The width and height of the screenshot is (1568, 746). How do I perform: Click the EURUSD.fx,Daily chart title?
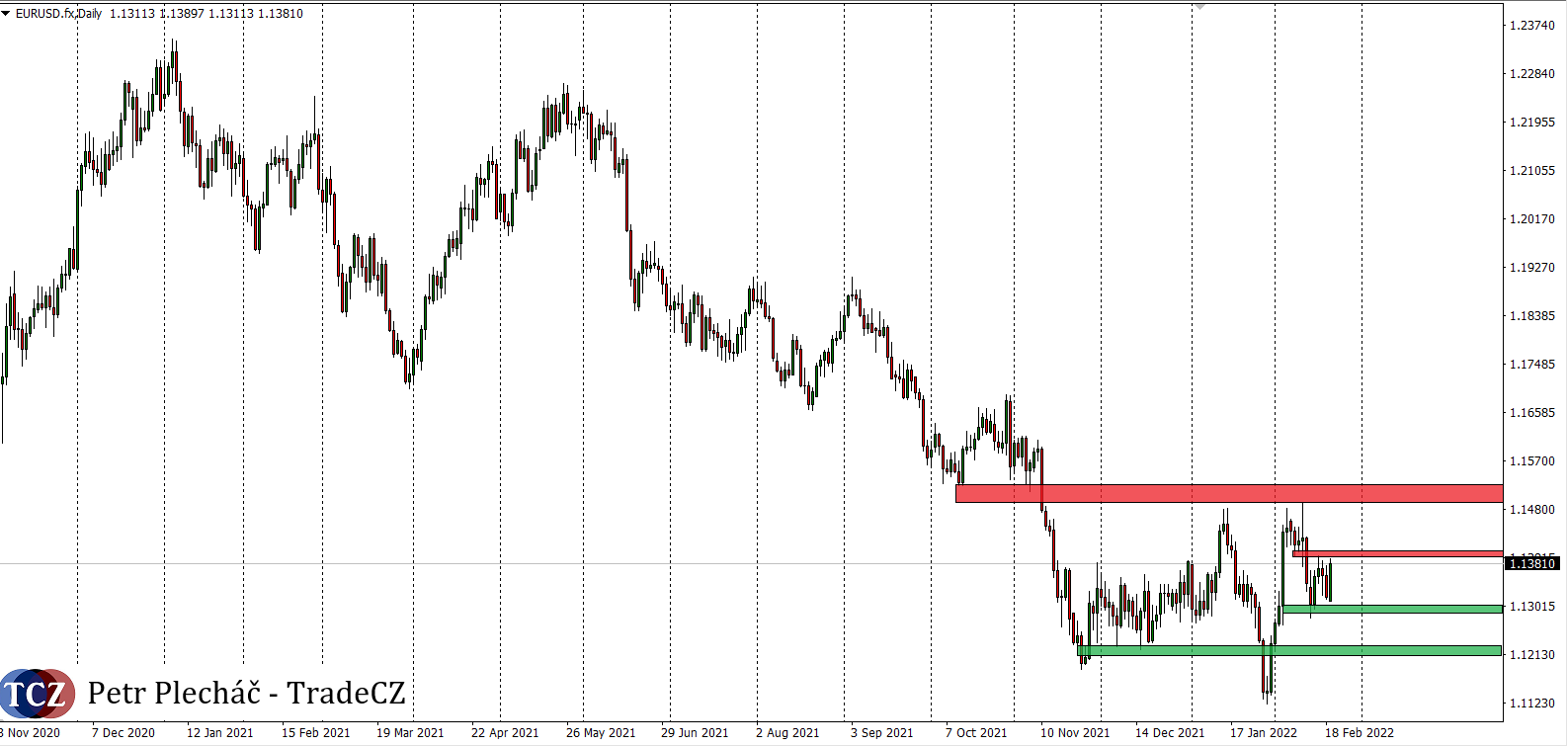58,14
